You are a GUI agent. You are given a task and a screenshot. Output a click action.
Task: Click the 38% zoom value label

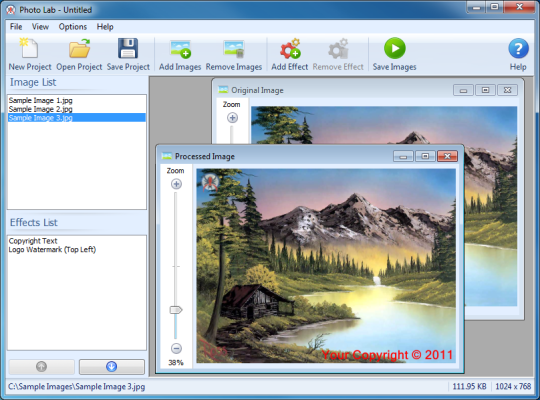click(x=176, y=362)
